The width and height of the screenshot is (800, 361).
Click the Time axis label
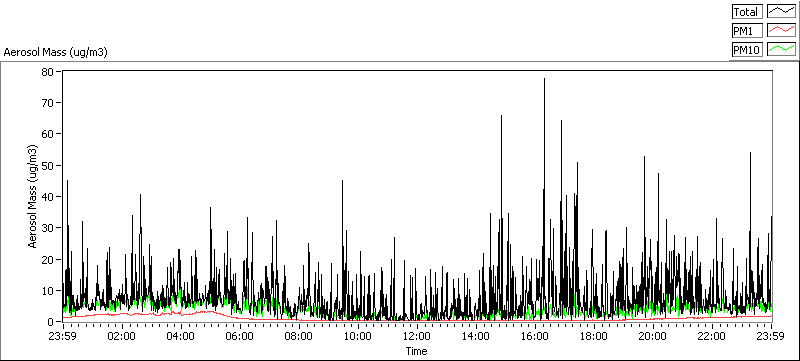tap(416, 351)
